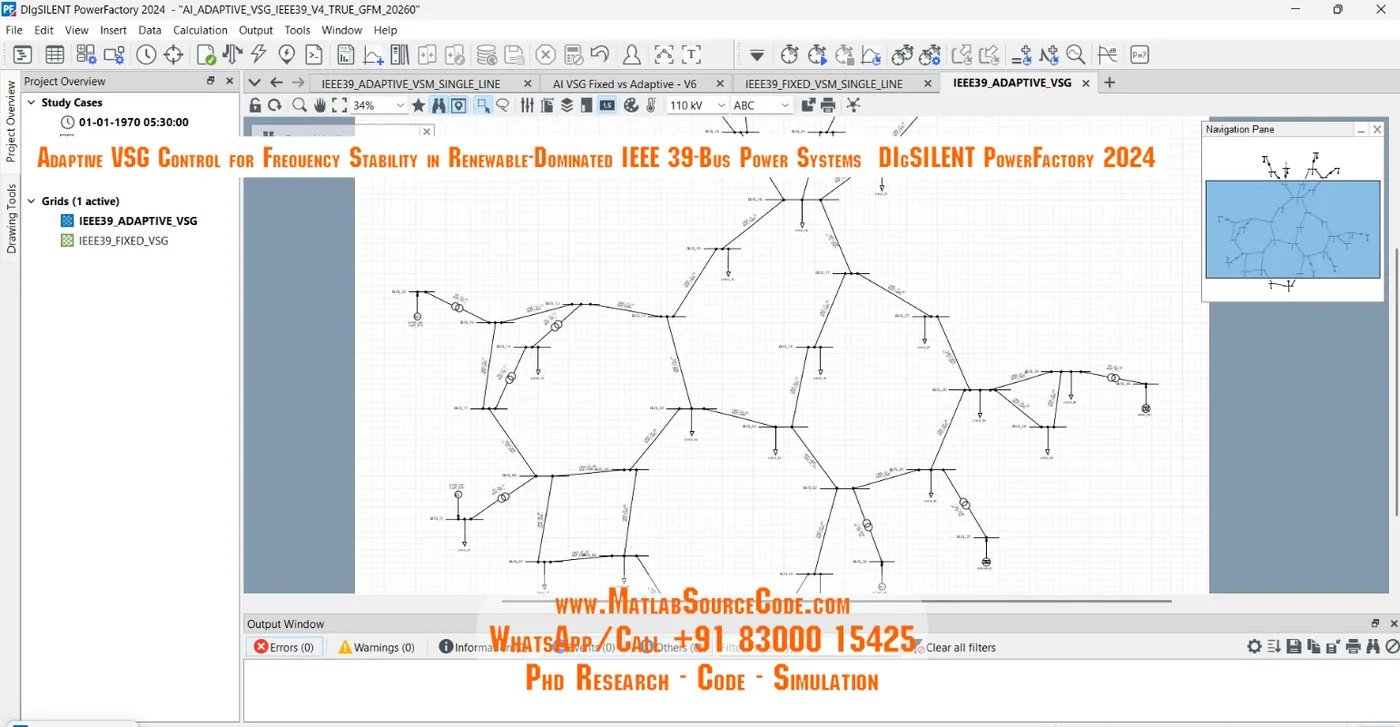Open the diagram layers icon
The image size is (1400, 727).
566,105
